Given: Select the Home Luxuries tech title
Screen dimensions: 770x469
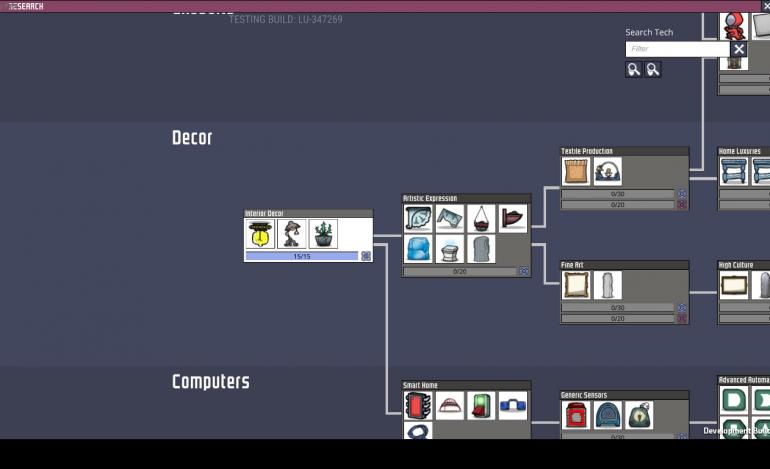Looking at the screenshot, I should click(740, 151).
